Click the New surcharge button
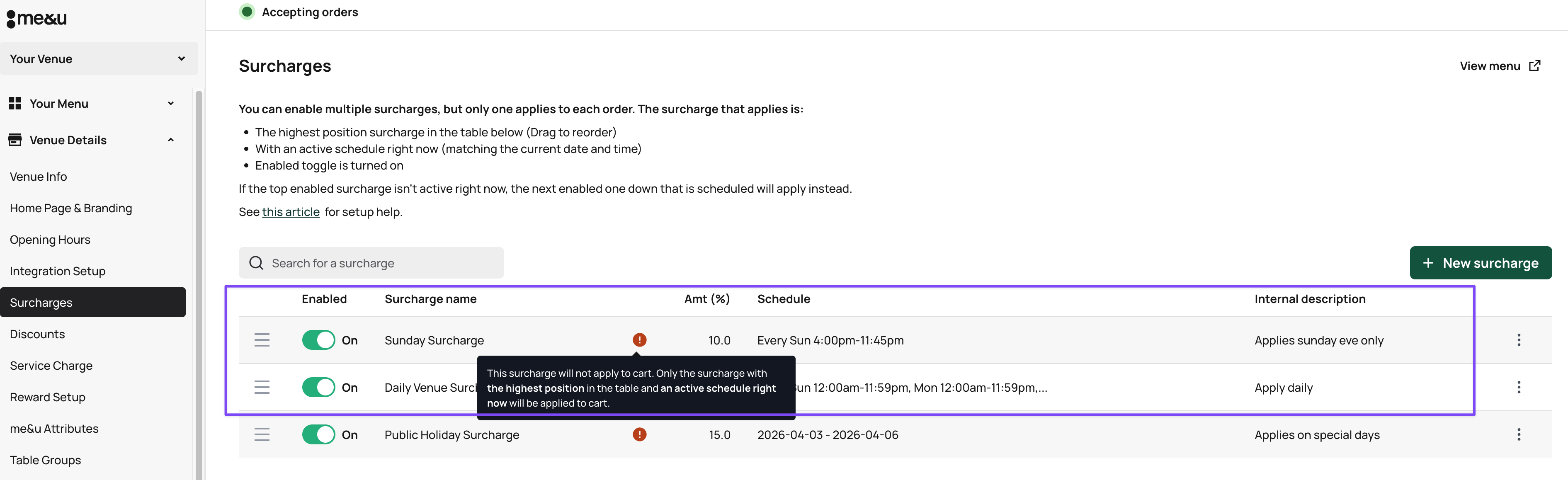The width and height of the screenshot is (1568, 480). [1480, 263]
